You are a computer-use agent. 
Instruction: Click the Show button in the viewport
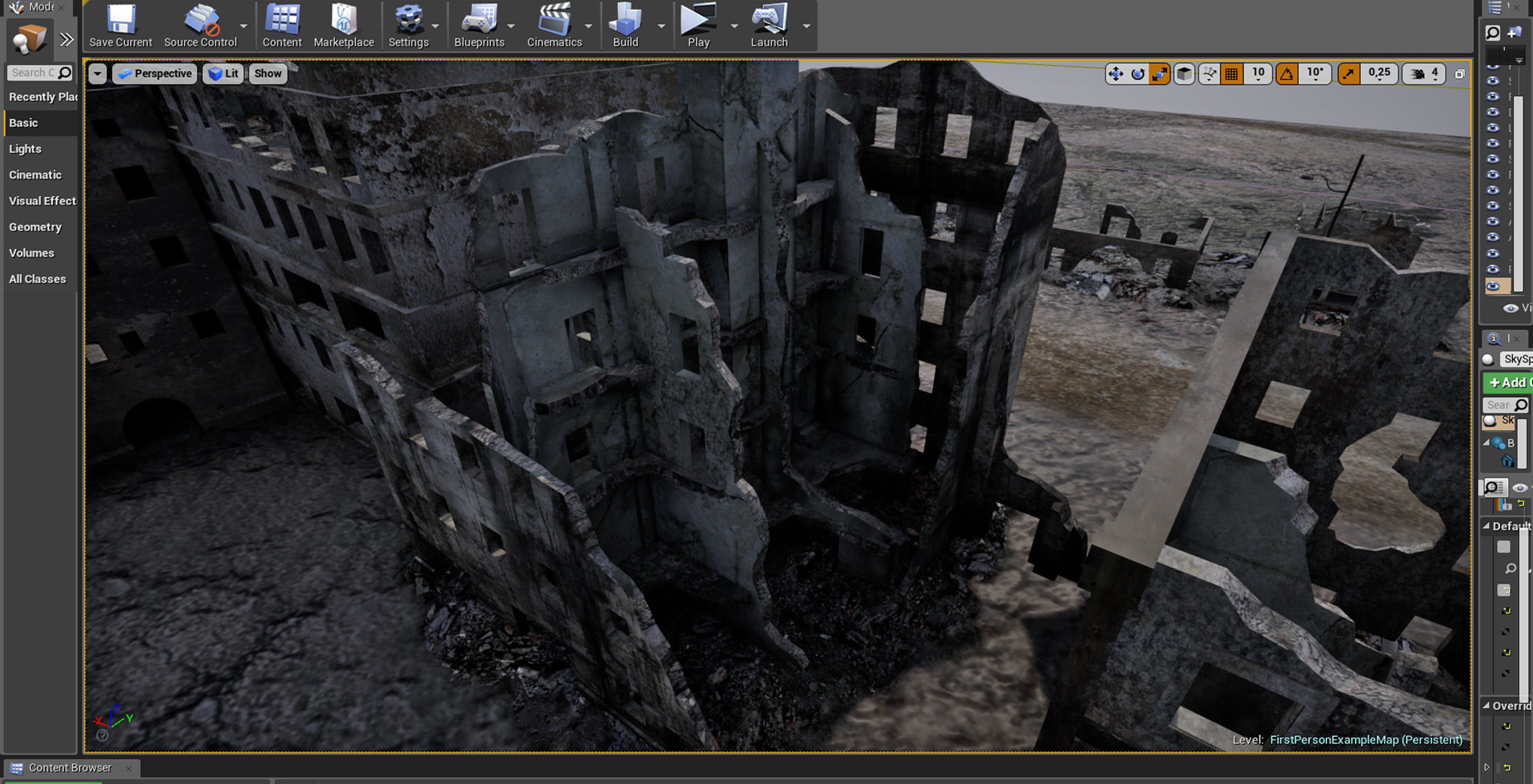[267, 74]
